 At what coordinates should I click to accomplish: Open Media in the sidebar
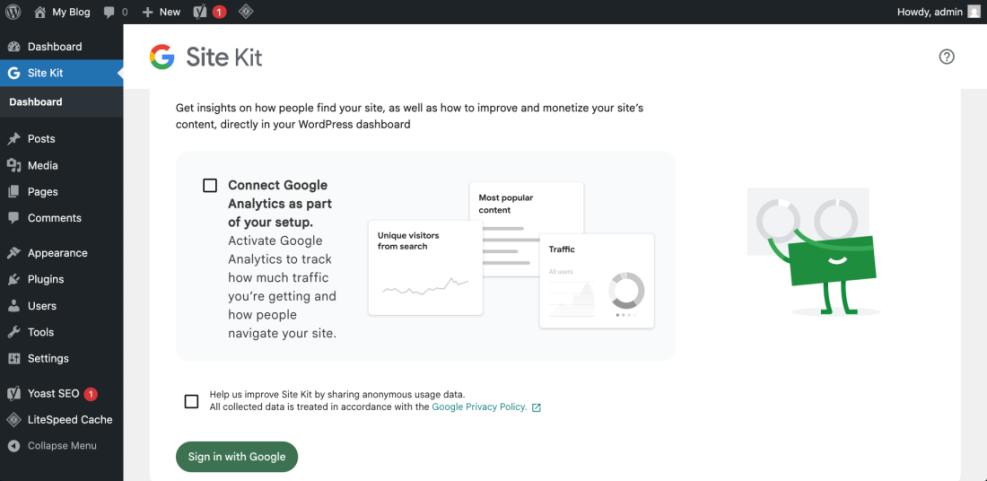[62, 166]
